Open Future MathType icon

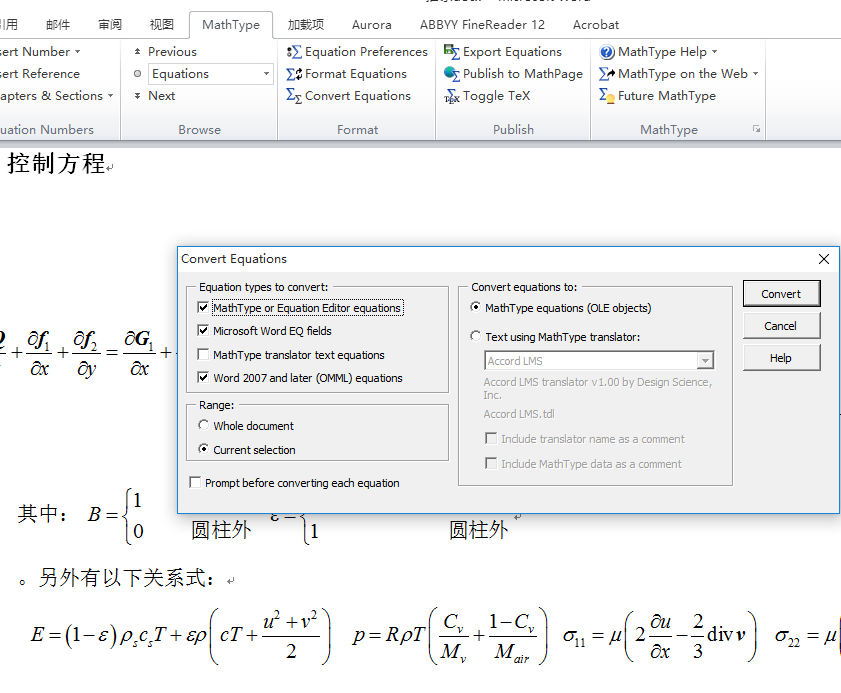click(x=607, y=96)
